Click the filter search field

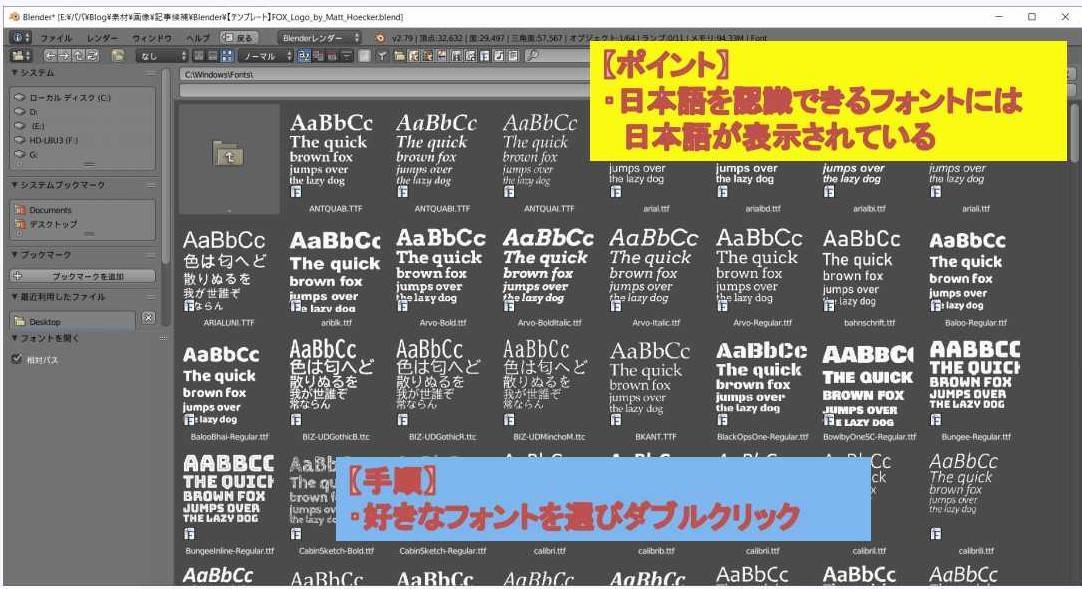556,56
